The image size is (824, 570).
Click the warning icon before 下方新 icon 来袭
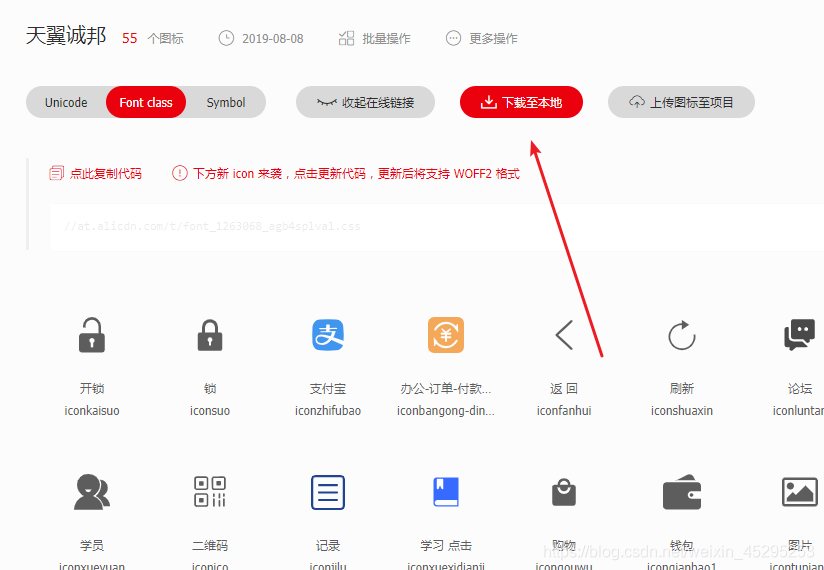point(180,173)
